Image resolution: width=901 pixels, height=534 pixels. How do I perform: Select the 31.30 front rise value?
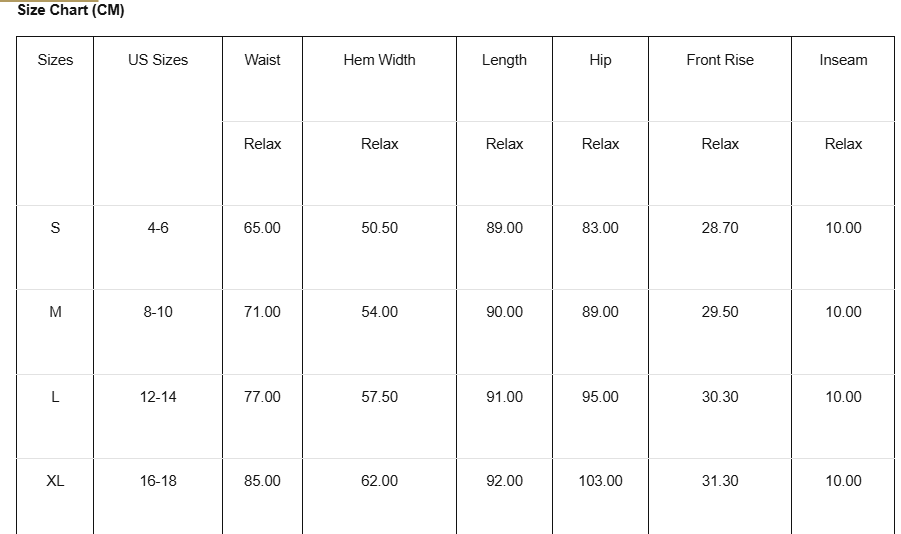720,481
